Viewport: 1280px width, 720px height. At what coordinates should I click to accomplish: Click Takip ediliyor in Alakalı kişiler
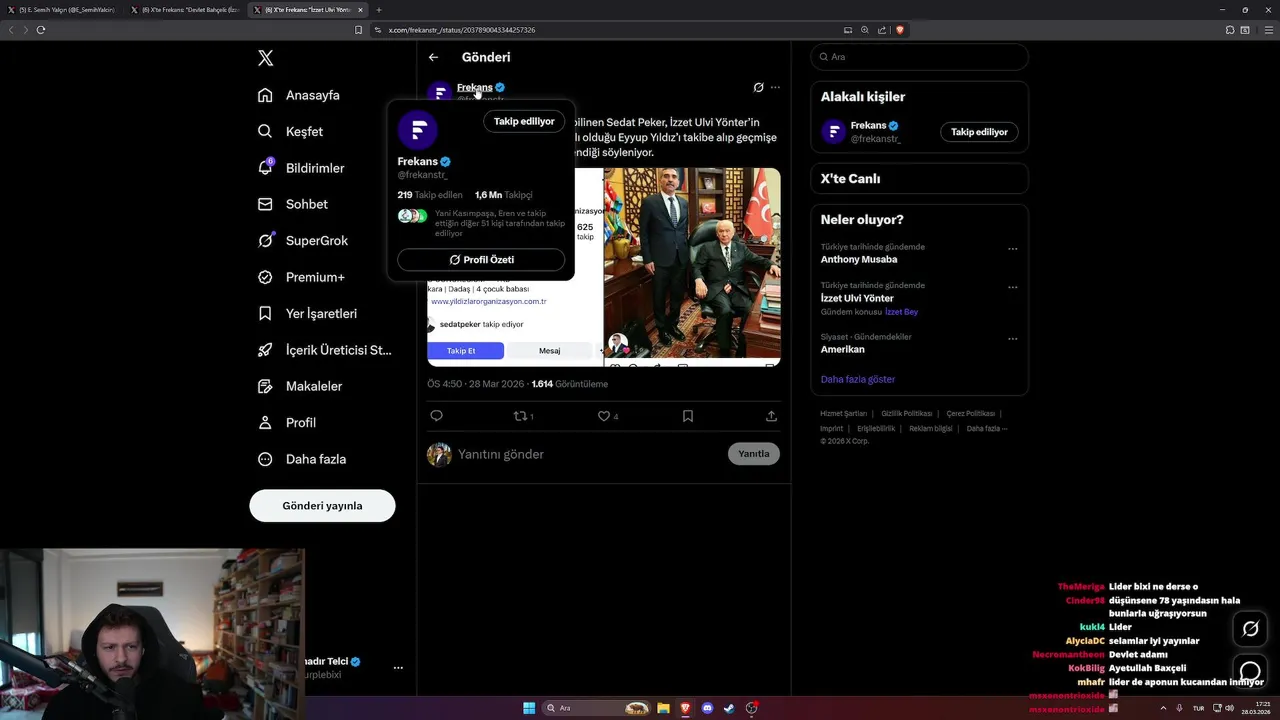tap(979, 132)
